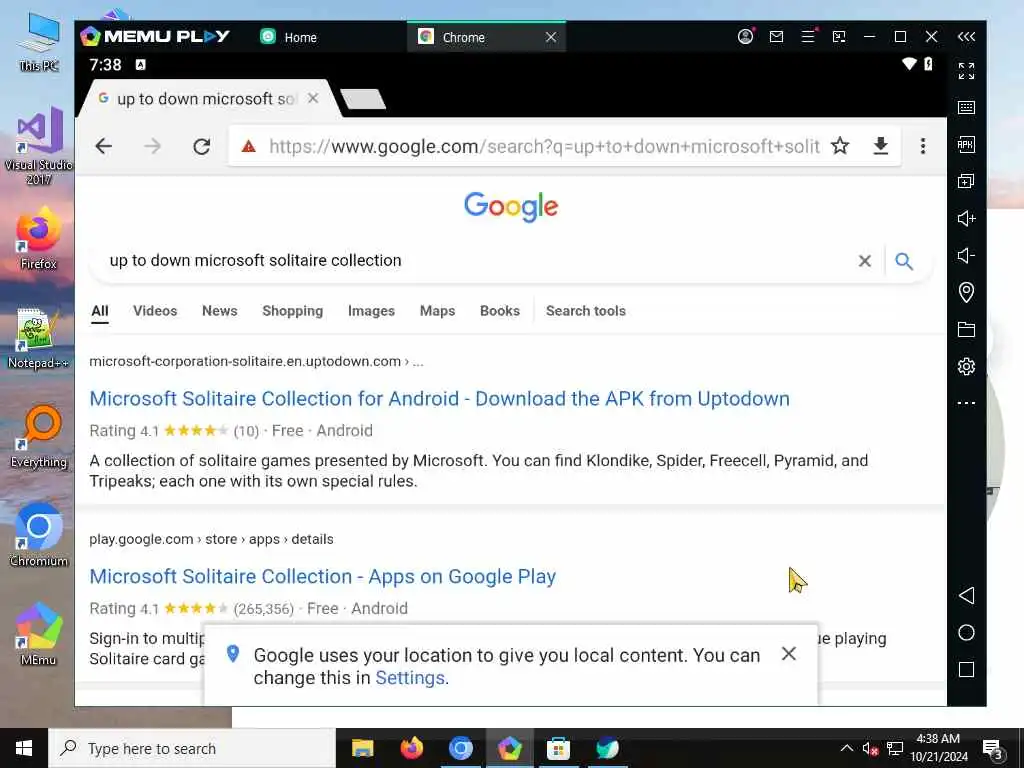Click MEmu multi-window icon in title bar
This screenshot has width=1024, height=768.
[x=839, y=37]
